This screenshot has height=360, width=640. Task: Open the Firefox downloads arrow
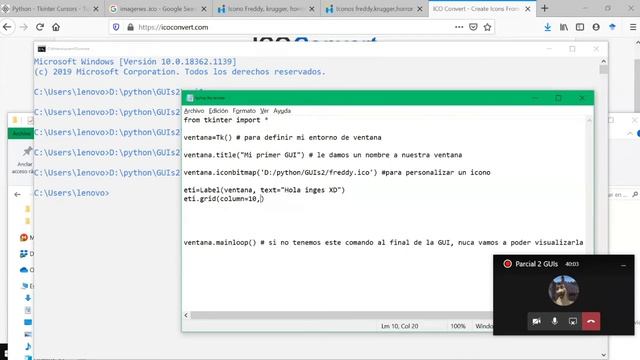coord(547,27)
